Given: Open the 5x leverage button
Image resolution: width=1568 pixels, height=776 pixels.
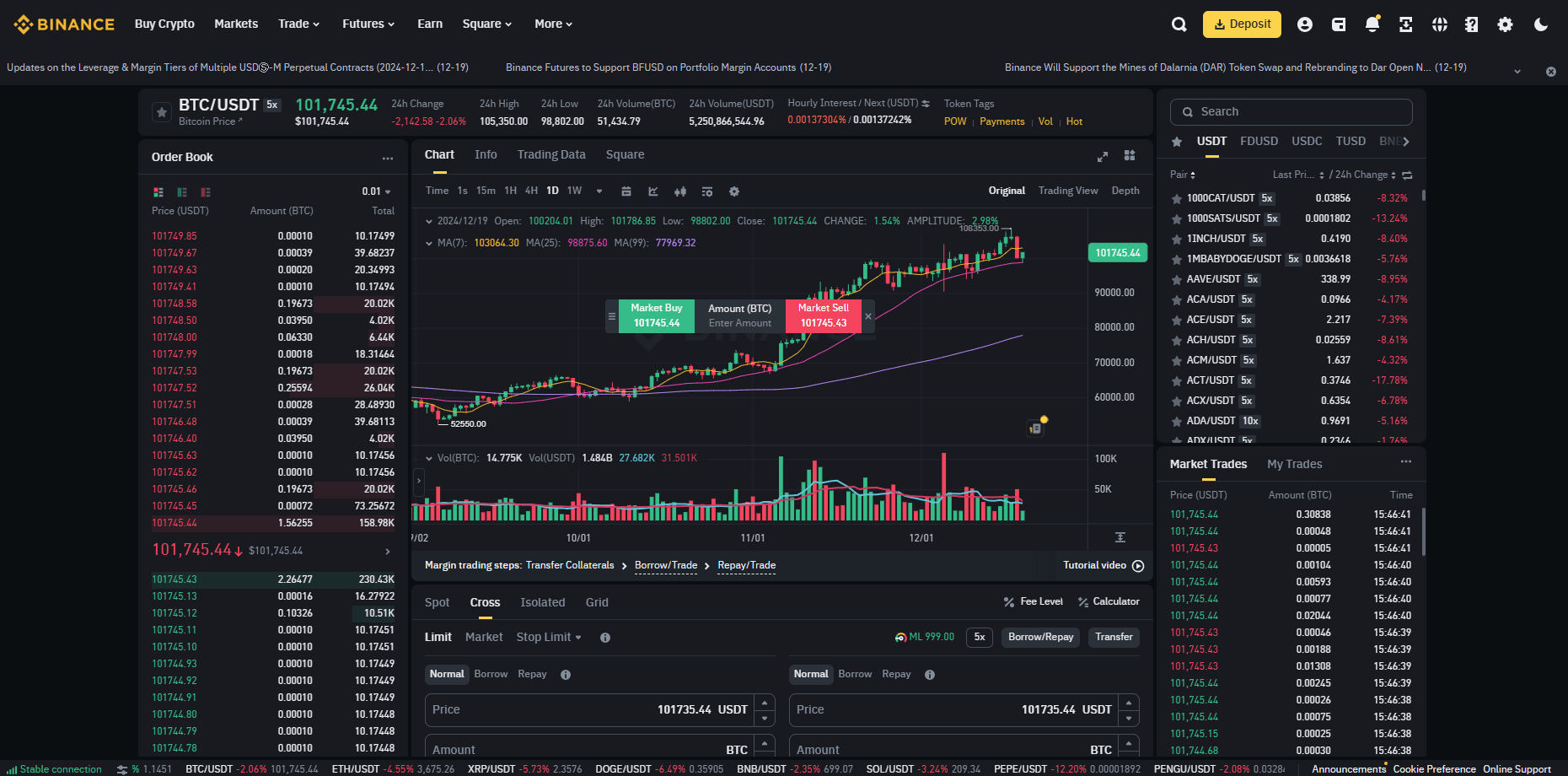Looking at the screenshot, I should [x=980, y=637].
